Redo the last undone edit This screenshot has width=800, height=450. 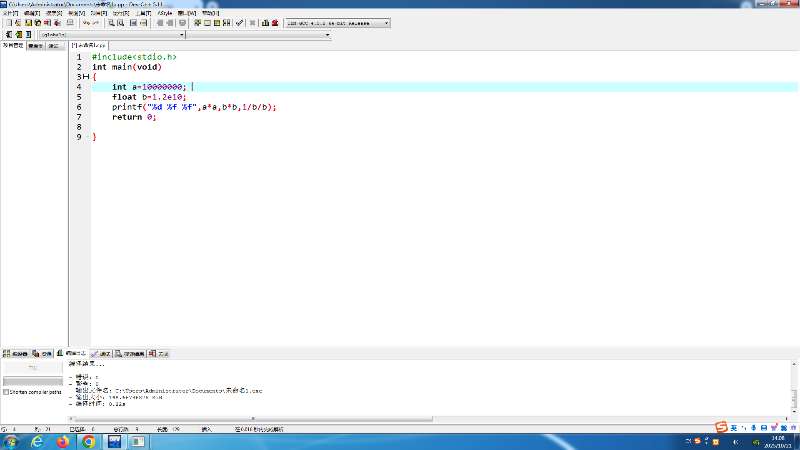tap(95, 23)
